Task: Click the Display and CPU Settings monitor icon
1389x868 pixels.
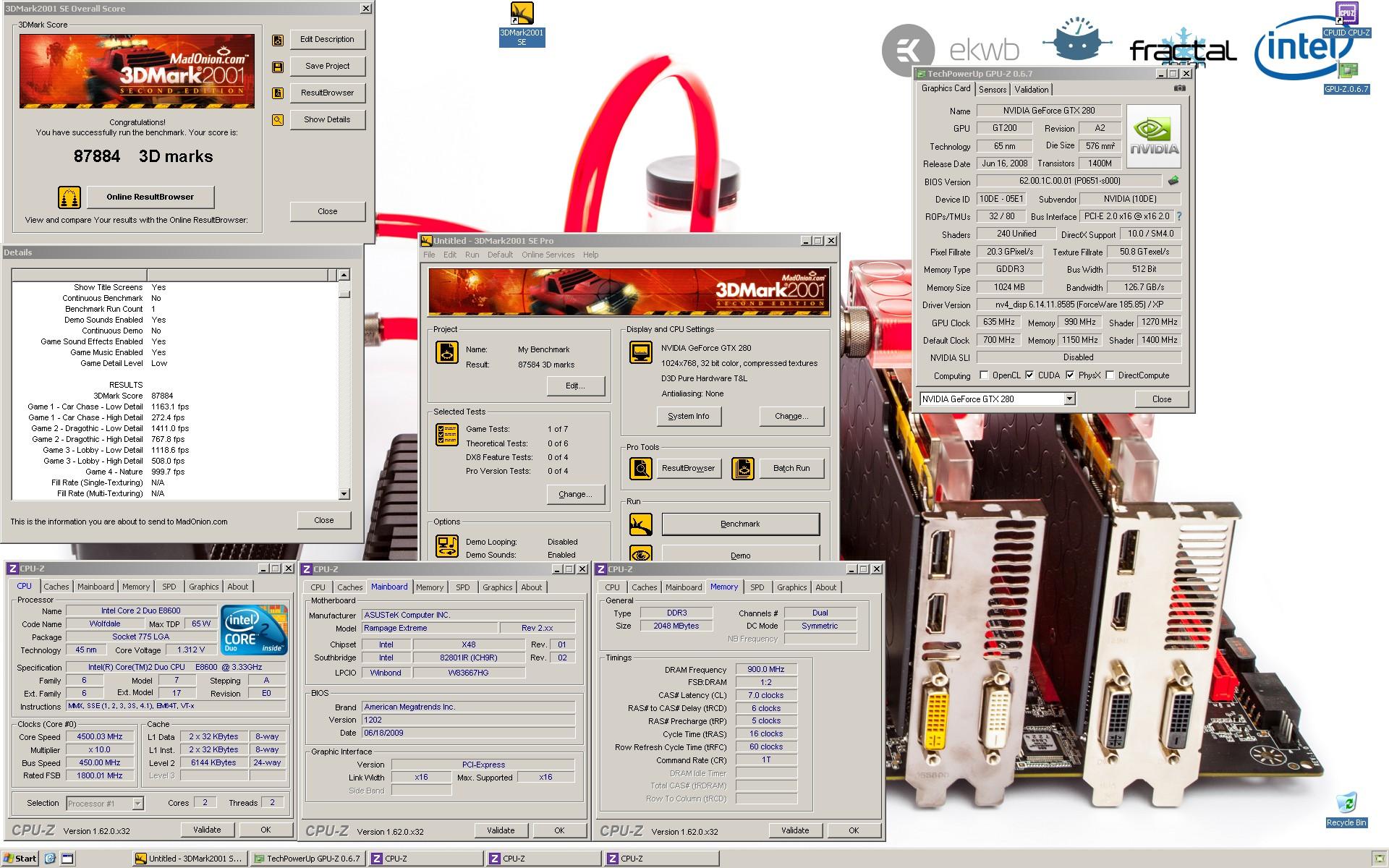Action: pos(641,353)
